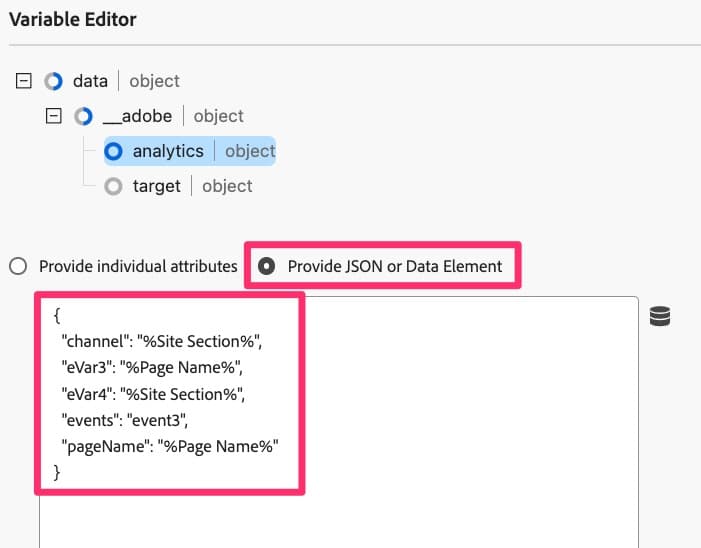Click the "eVar3" line in the JSON
The image size is (701, 548).
pos(160,368)
